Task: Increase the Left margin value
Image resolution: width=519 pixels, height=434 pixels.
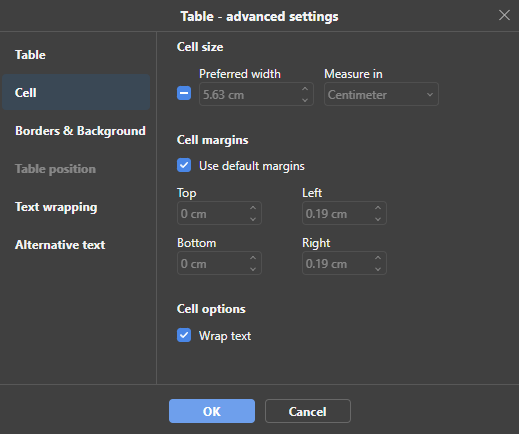Action: [x=378, y=208]
